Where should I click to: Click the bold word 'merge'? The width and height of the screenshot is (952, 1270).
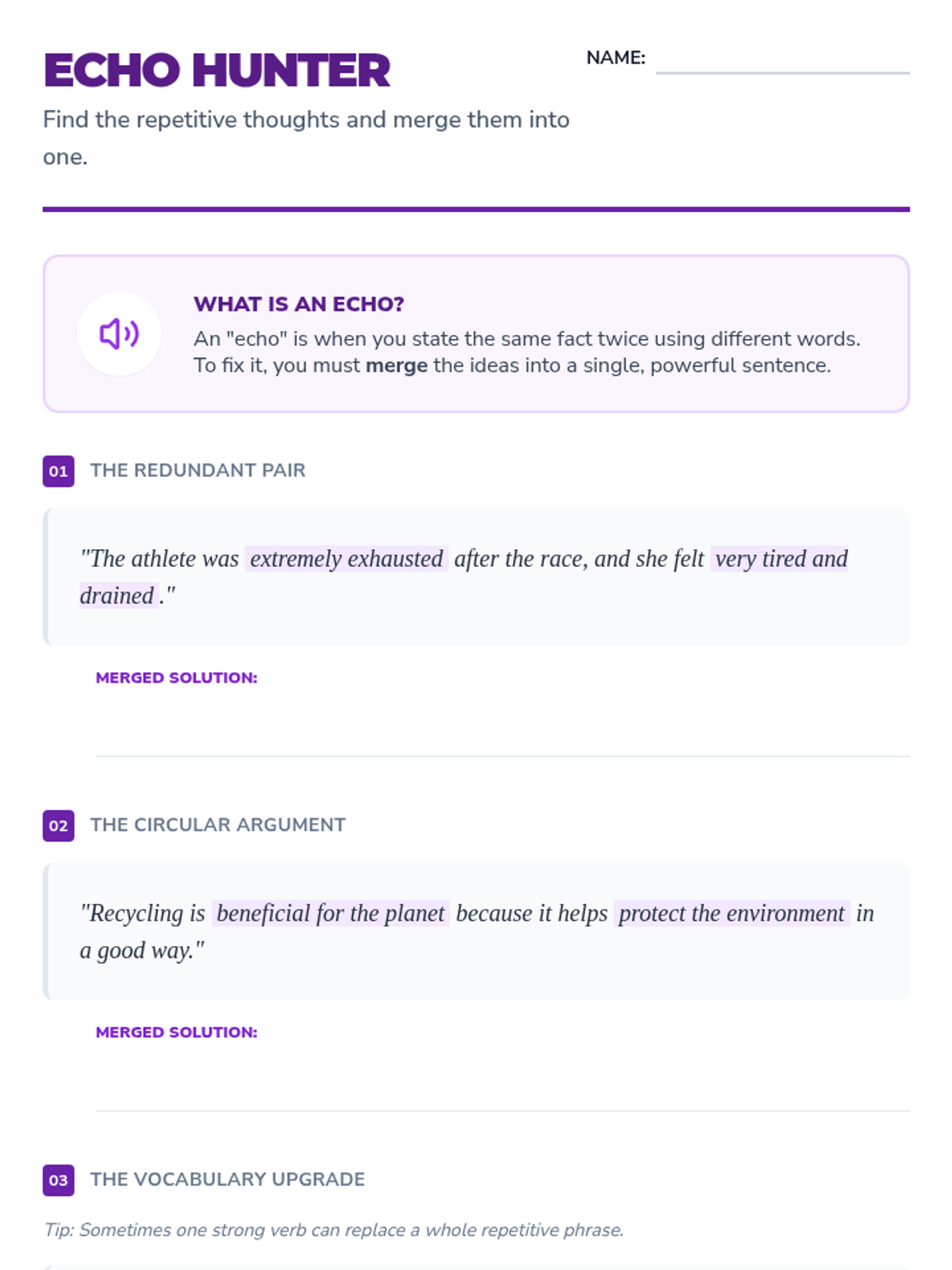coord(397,365)
